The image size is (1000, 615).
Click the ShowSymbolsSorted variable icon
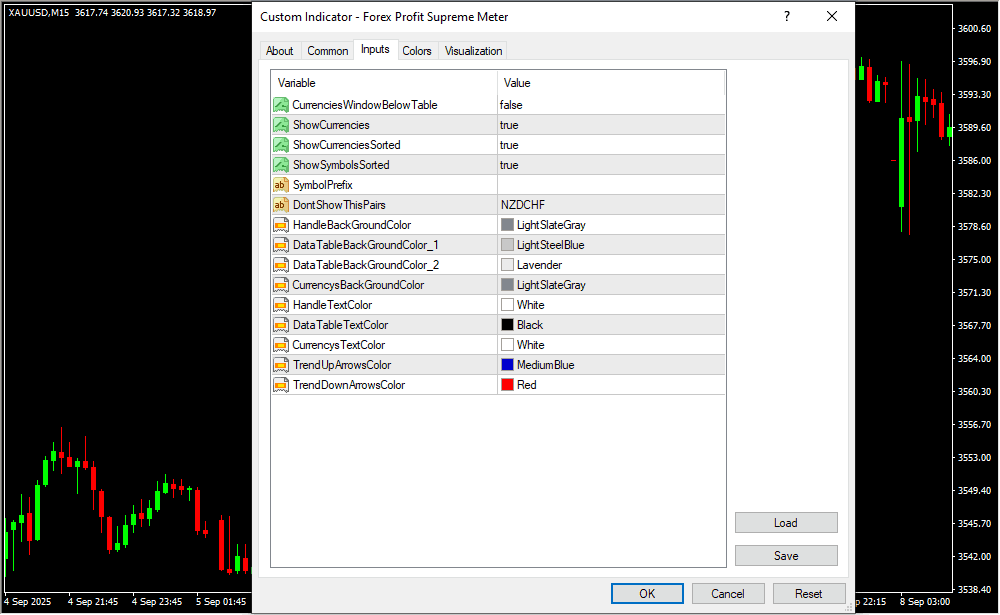pos(280,165)
